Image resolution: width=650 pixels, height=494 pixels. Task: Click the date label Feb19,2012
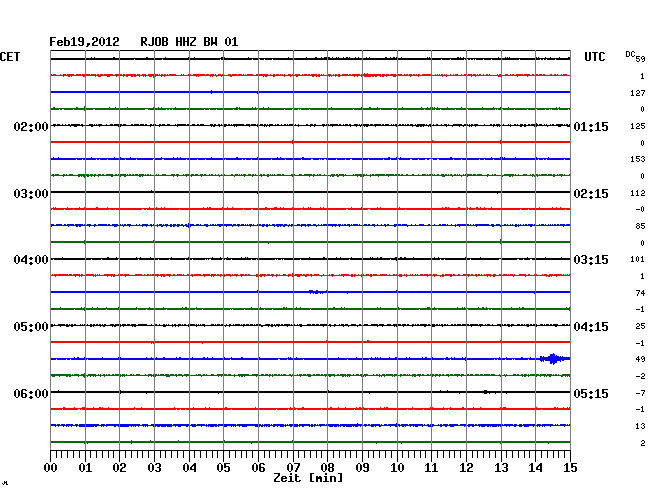(x=84, y=42)
